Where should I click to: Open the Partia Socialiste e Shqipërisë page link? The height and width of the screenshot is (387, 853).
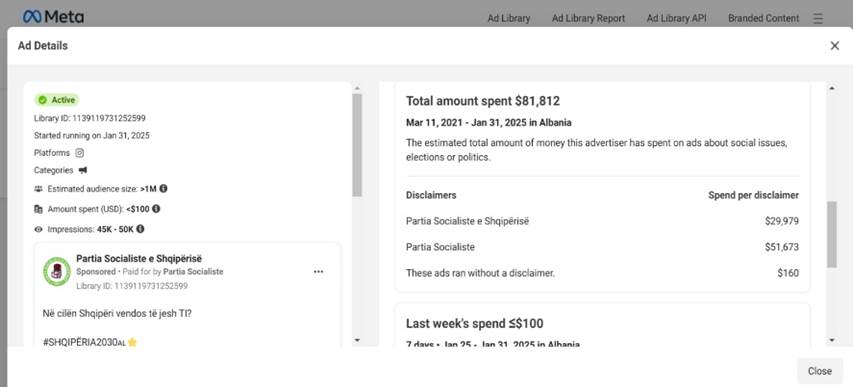139,259
